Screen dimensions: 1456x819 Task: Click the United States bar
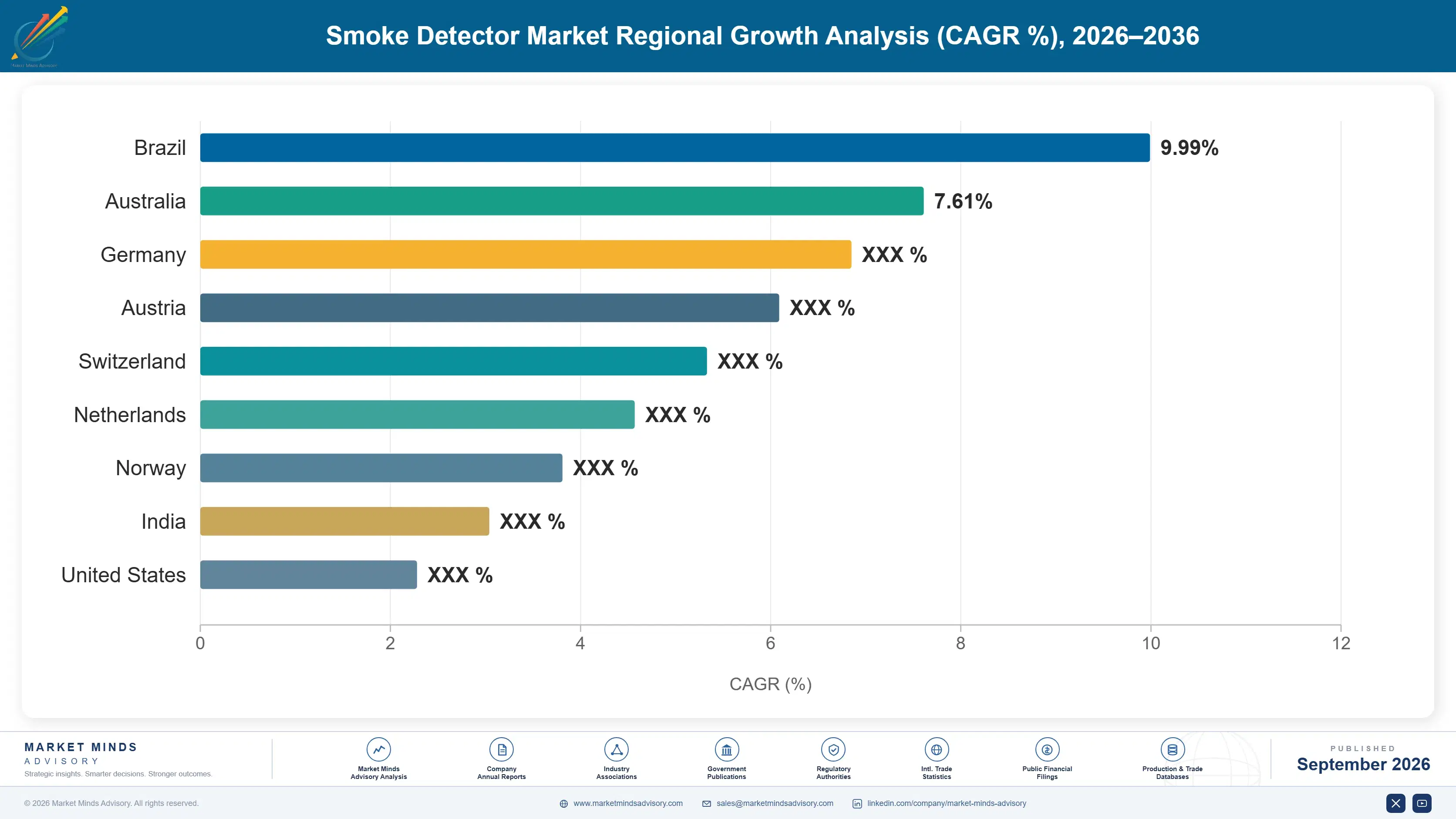[309, 574]
